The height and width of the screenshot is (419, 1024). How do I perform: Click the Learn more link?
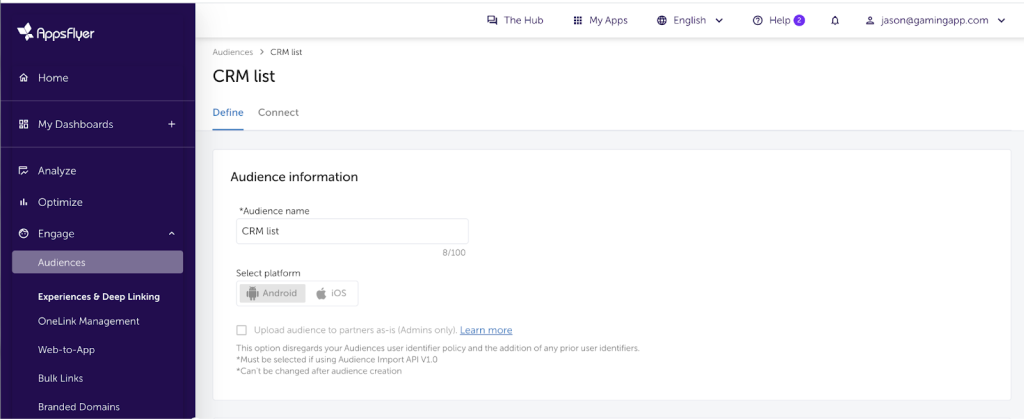click(486, 330)
